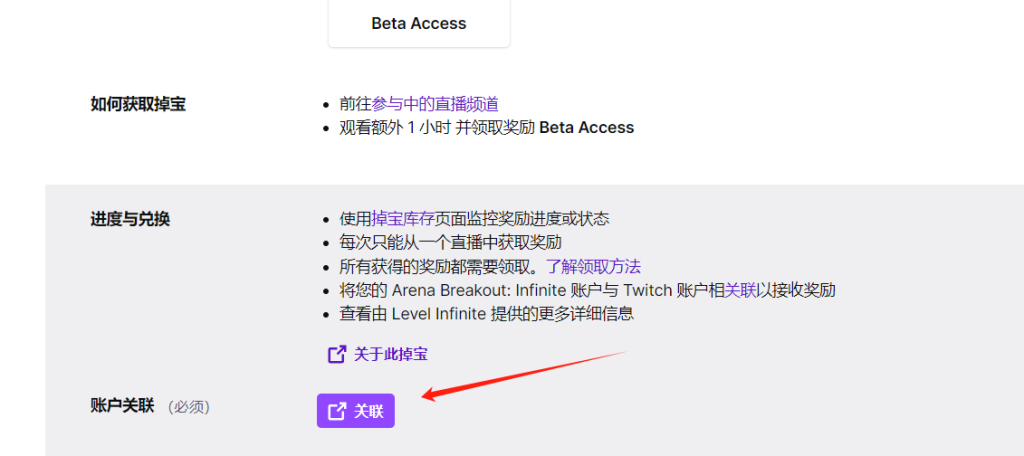Viewport: 1024px width, 456px height.
Task: Open the 参与中的直播频道 link
Action: pos(435,104)
